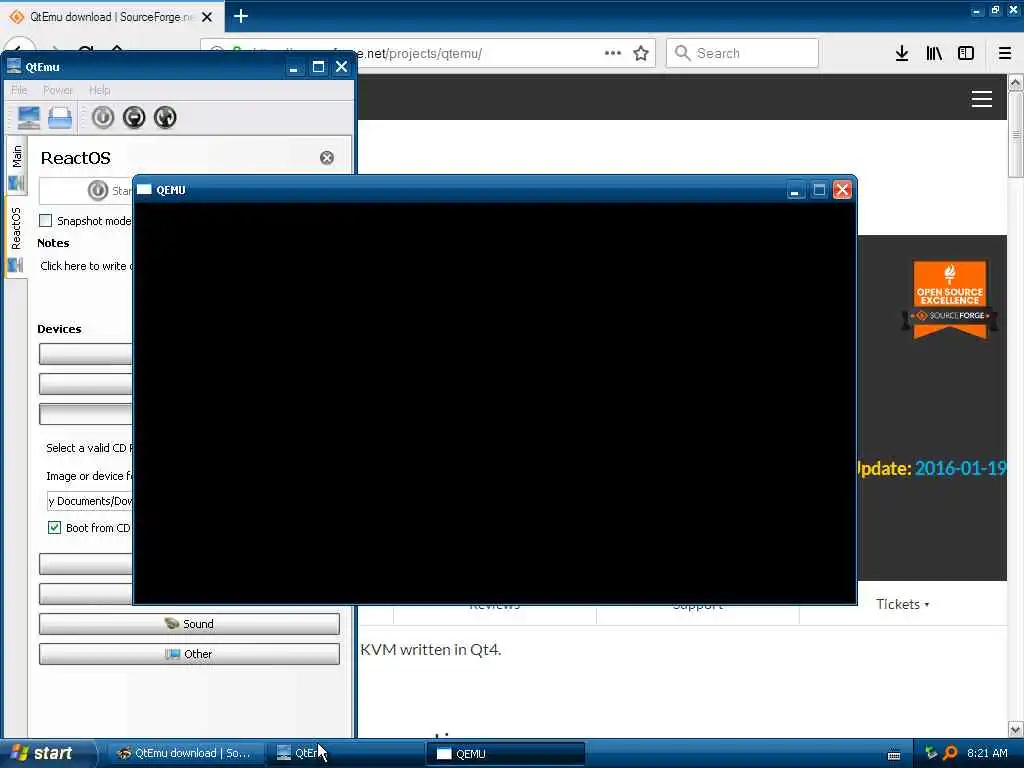Click the QtEmu window title bar icon
The width and height of the screenshot is (1024, 768).
14,66
